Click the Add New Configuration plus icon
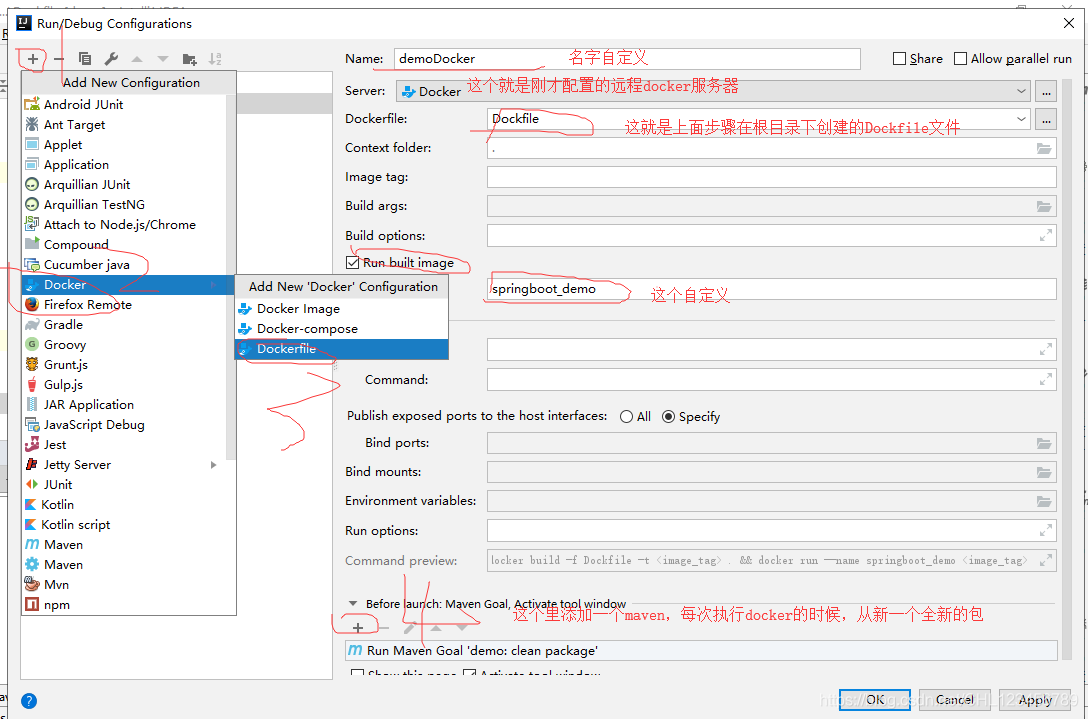Screen dimensions: 1088x719 (33, 59)
